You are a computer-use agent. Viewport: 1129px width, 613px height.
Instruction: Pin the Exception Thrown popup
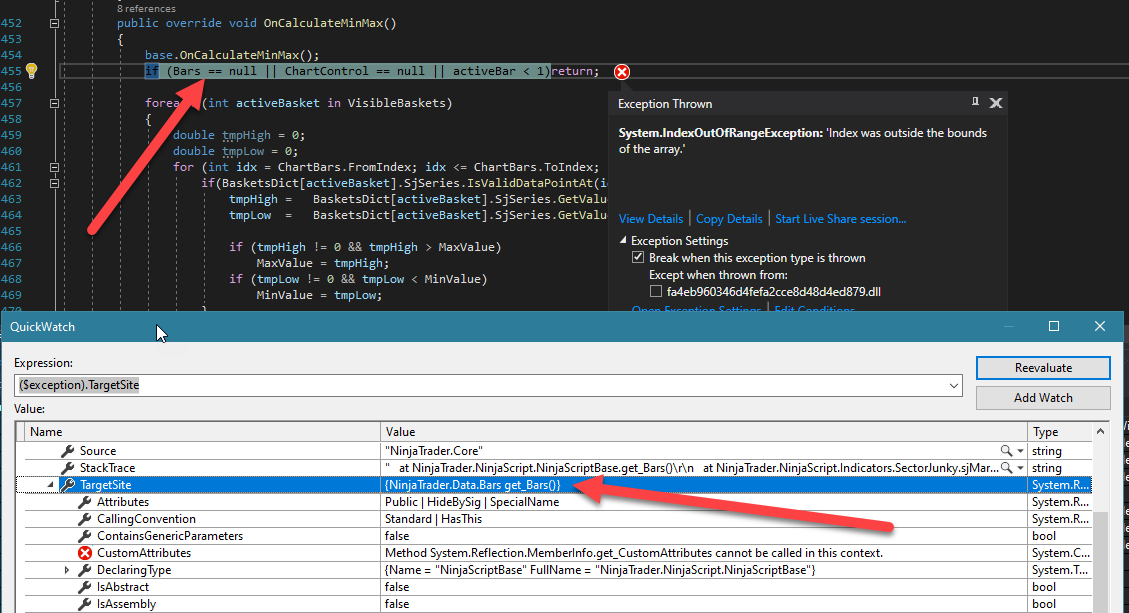coord(975,102)
